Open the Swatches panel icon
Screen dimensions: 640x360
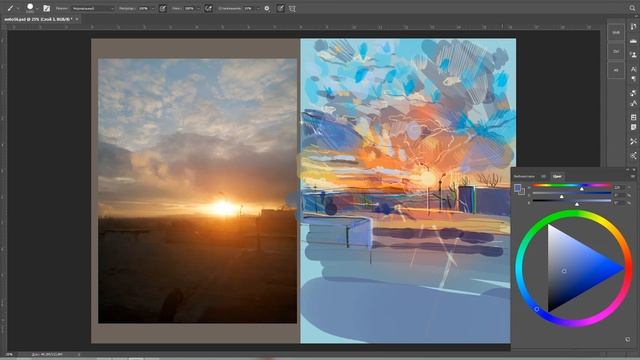[633, 93]
